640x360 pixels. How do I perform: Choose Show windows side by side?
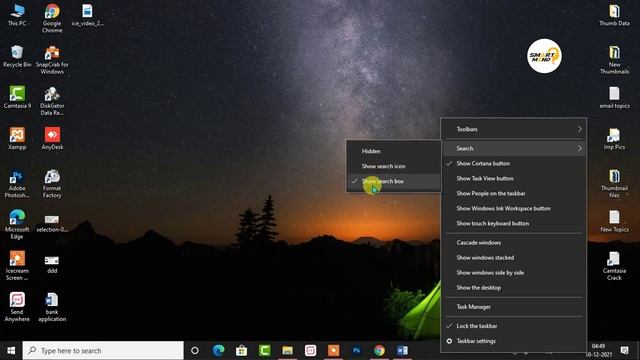(514, 273)
